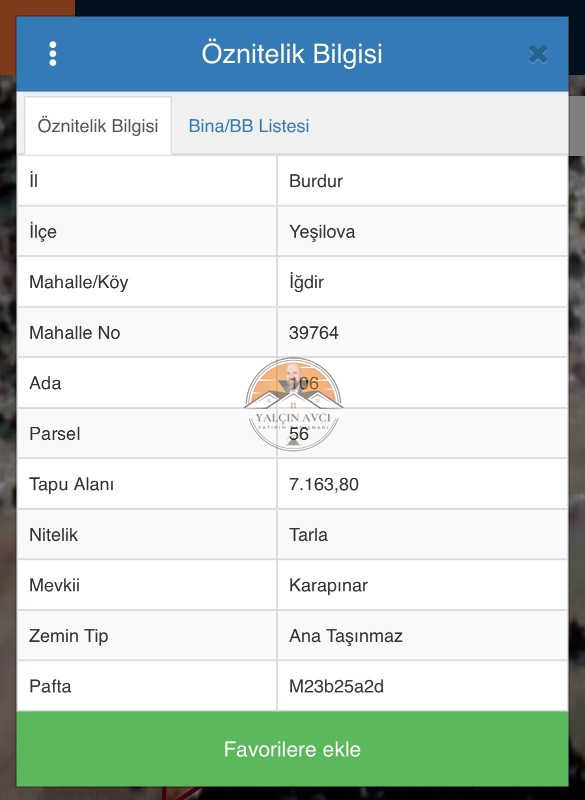Open the three-dot options menu
Screen dimensions: 585x800
pyautogui.click(x=53, y=54)
